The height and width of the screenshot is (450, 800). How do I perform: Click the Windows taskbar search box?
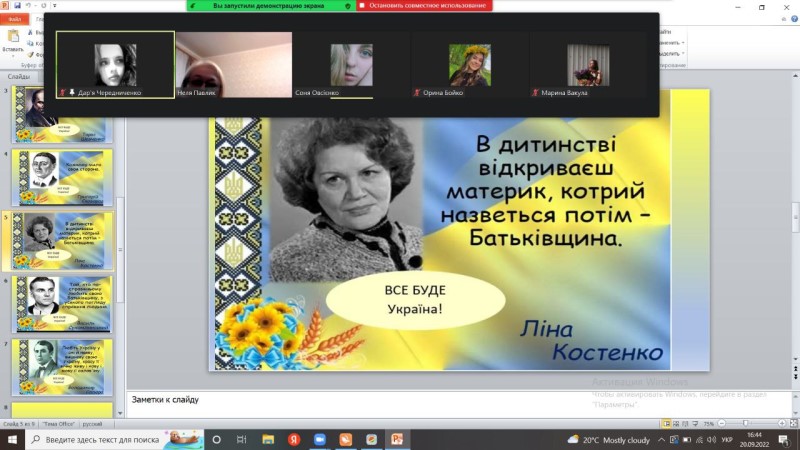coord(114,439)
